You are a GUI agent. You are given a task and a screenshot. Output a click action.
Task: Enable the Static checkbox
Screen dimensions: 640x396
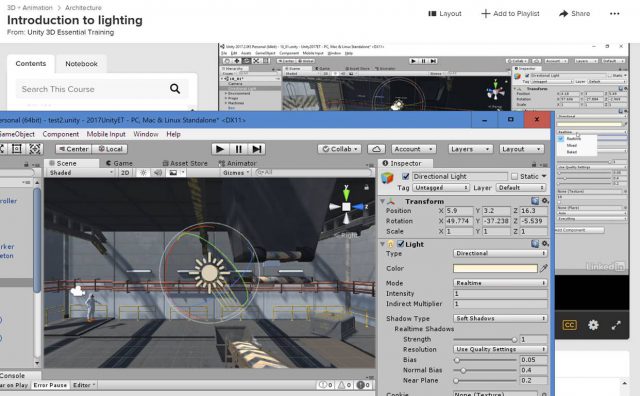(x=515, y=176)
